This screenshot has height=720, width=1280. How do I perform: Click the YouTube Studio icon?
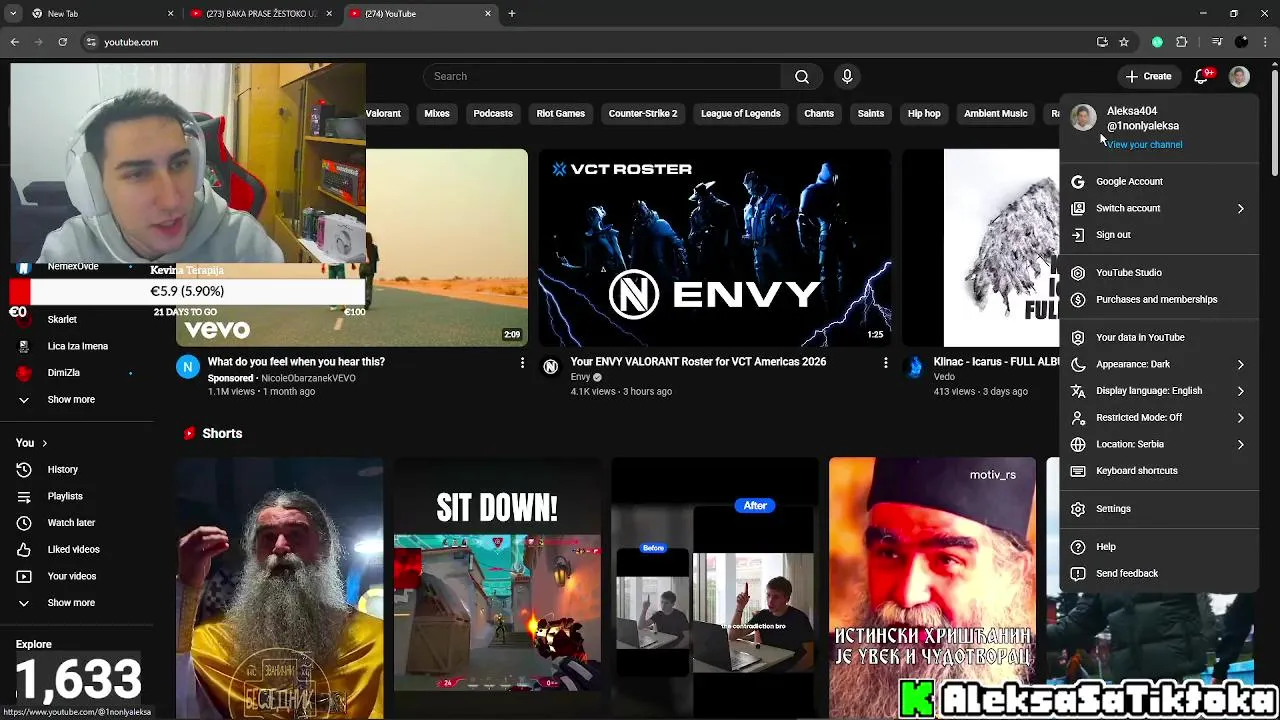(1077, 272)
